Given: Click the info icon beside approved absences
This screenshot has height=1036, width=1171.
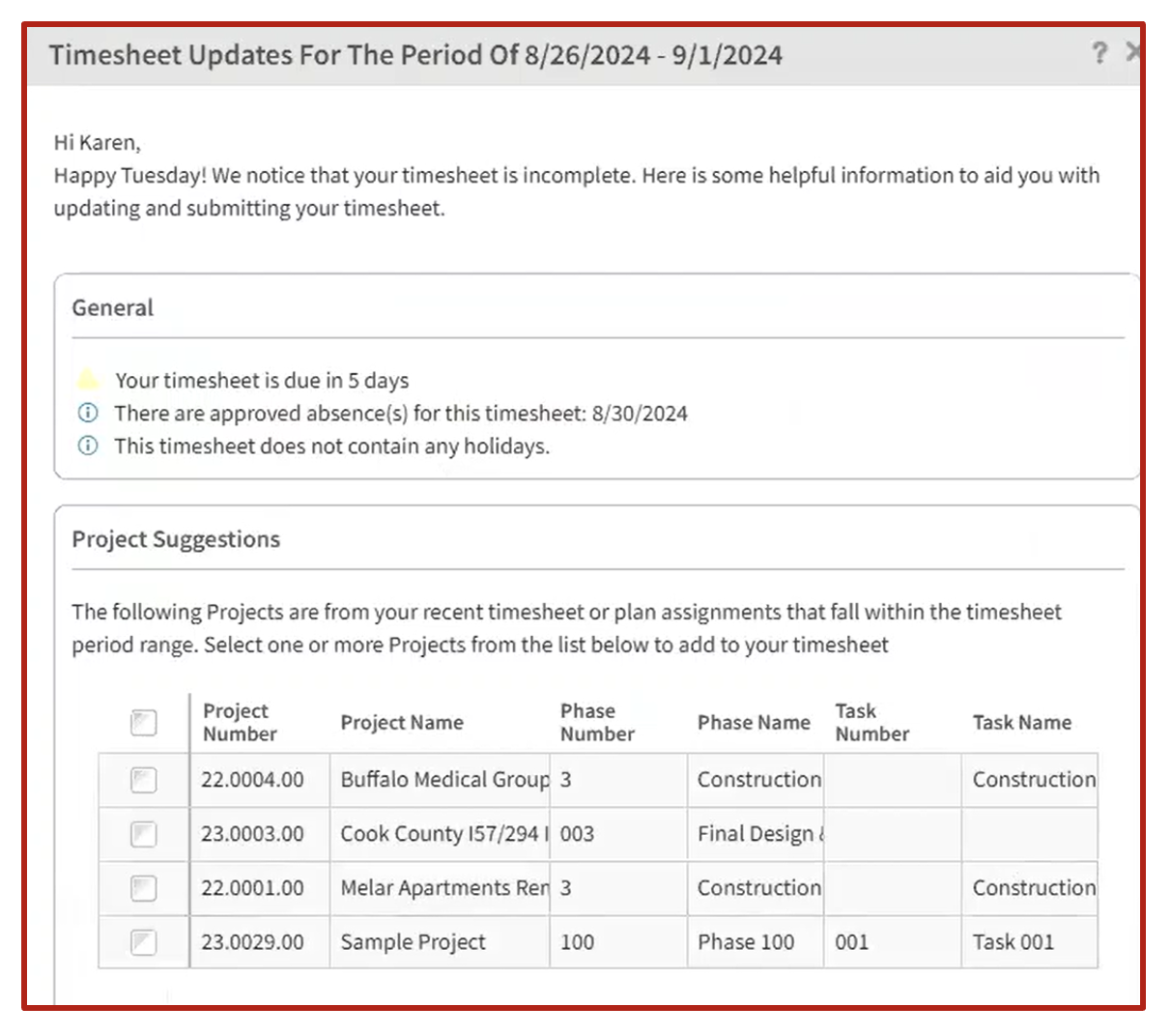Looking at the screenshot, I should (x=87, y=413).
